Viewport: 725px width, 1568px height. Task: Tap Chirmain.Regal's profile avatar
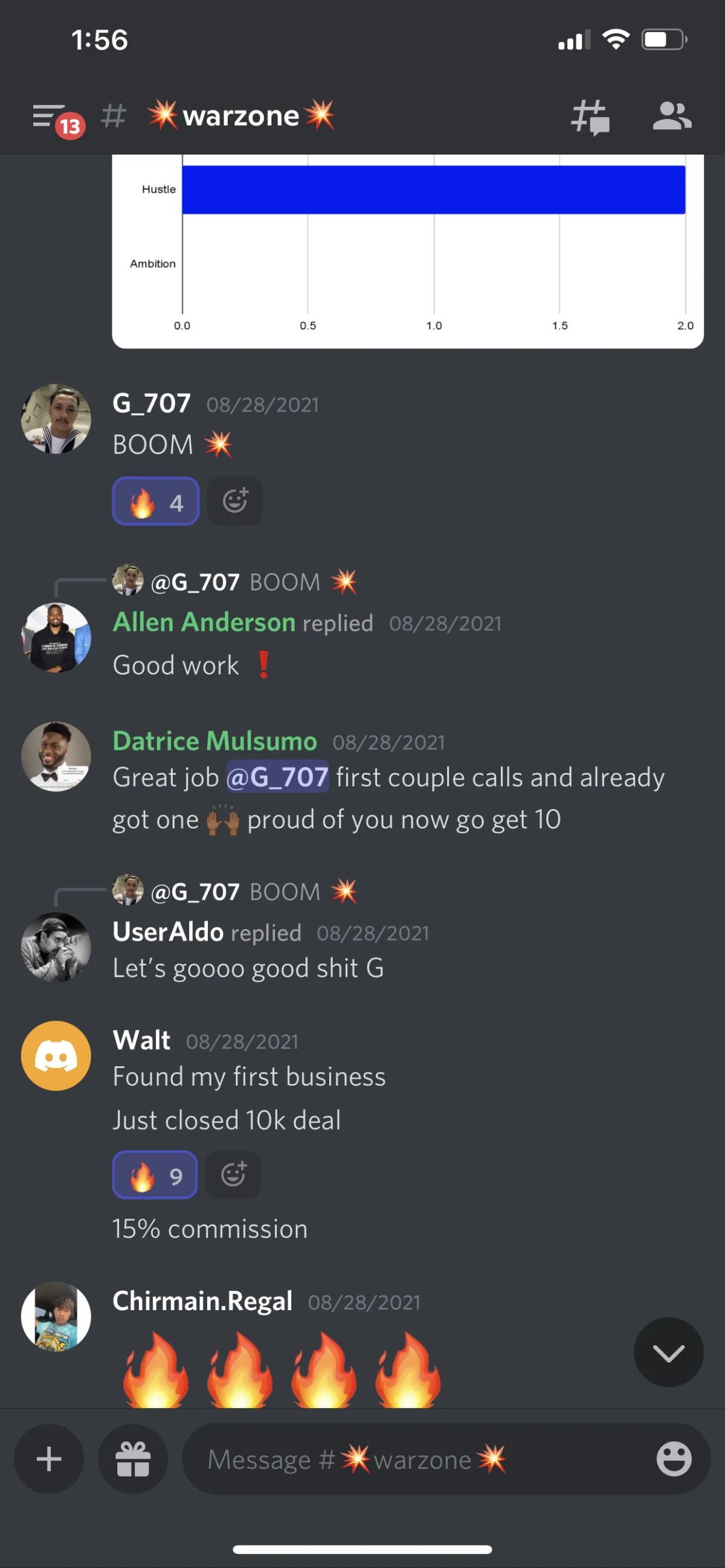56,1316
